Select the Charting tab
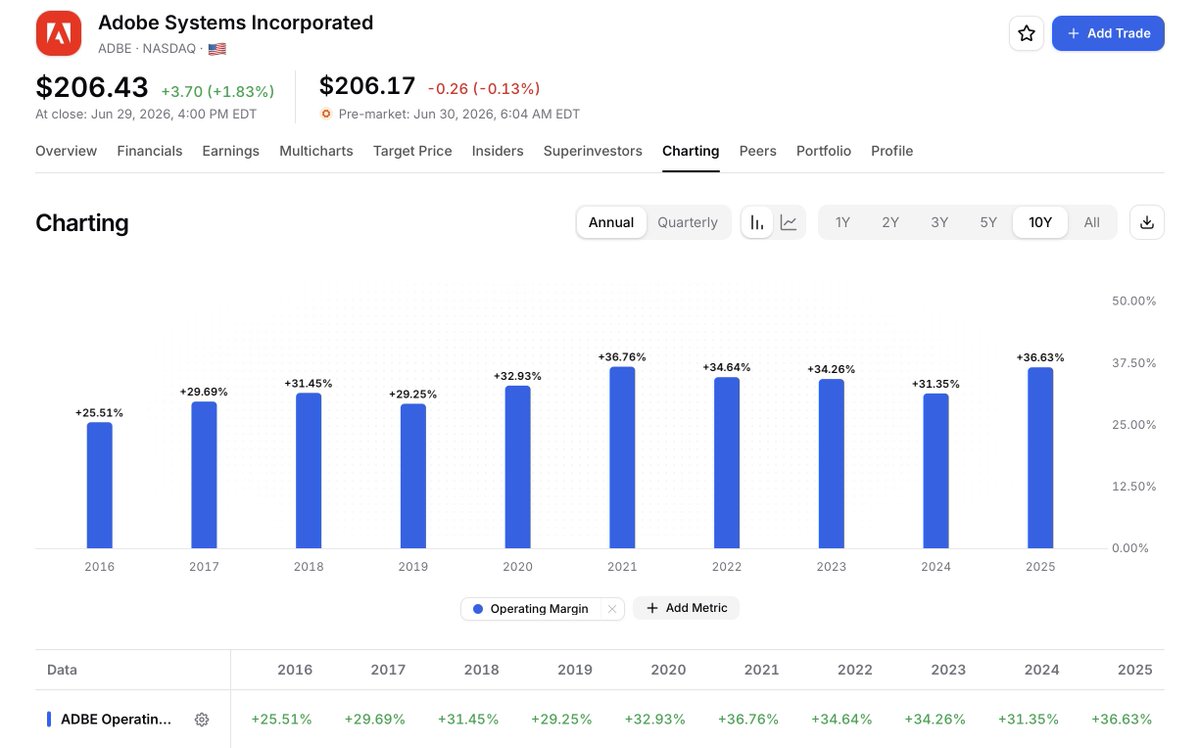The height and width of the screenshot is (748, 1200). click(691, 151)
